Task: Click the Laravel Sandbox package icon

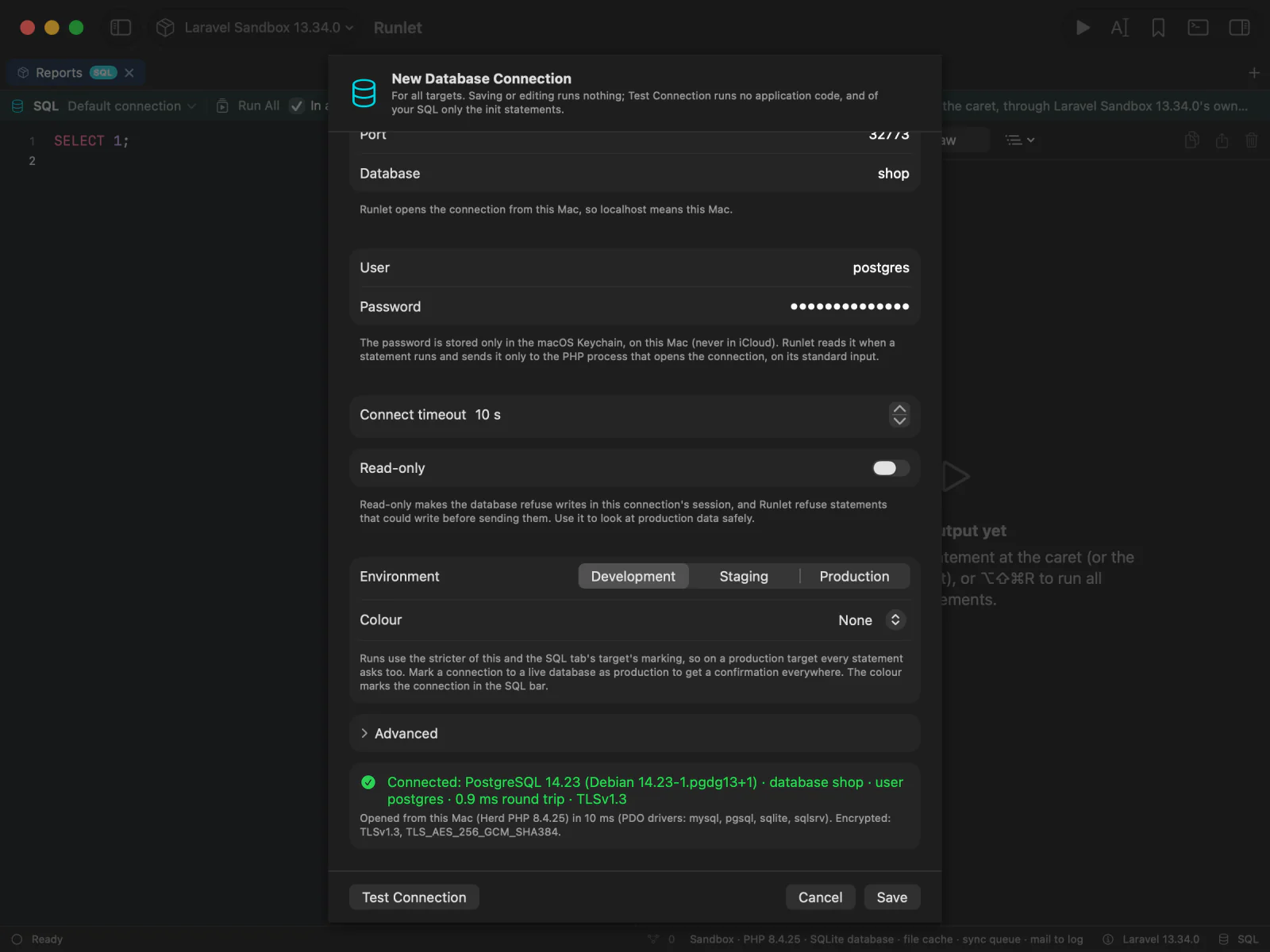Action: point(165,28)
